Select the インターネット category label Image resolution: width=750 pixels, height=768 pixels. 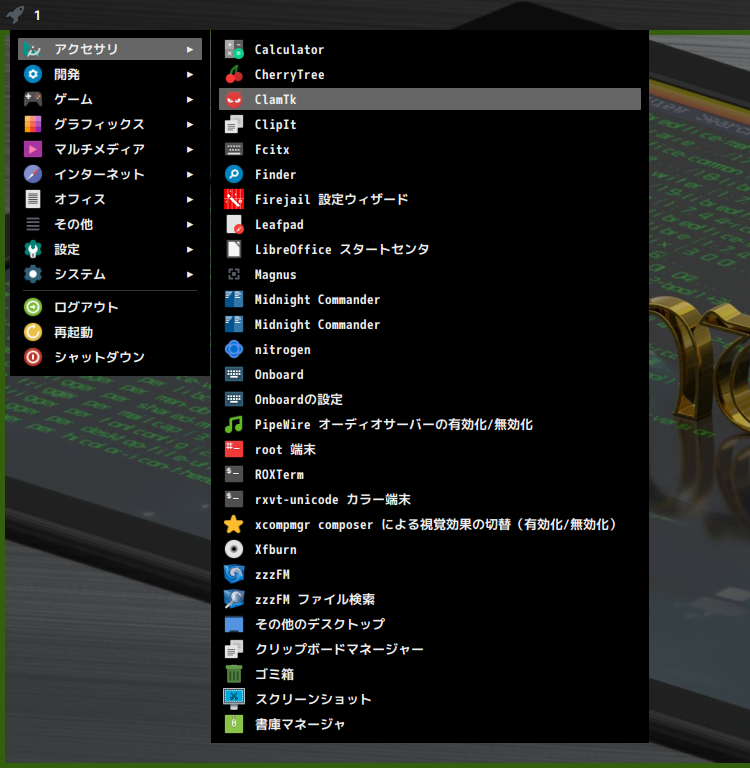(x=99, y=174)
